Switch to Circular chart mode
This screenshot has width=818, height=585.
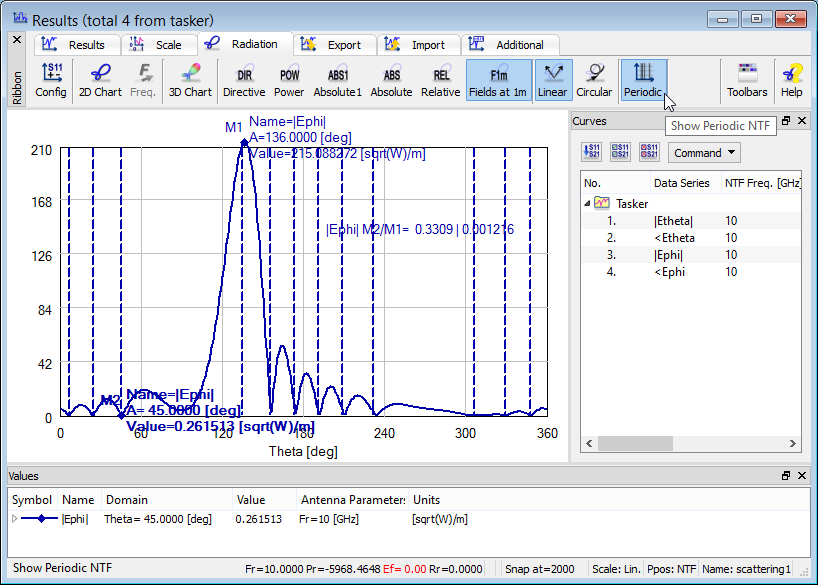594,80
